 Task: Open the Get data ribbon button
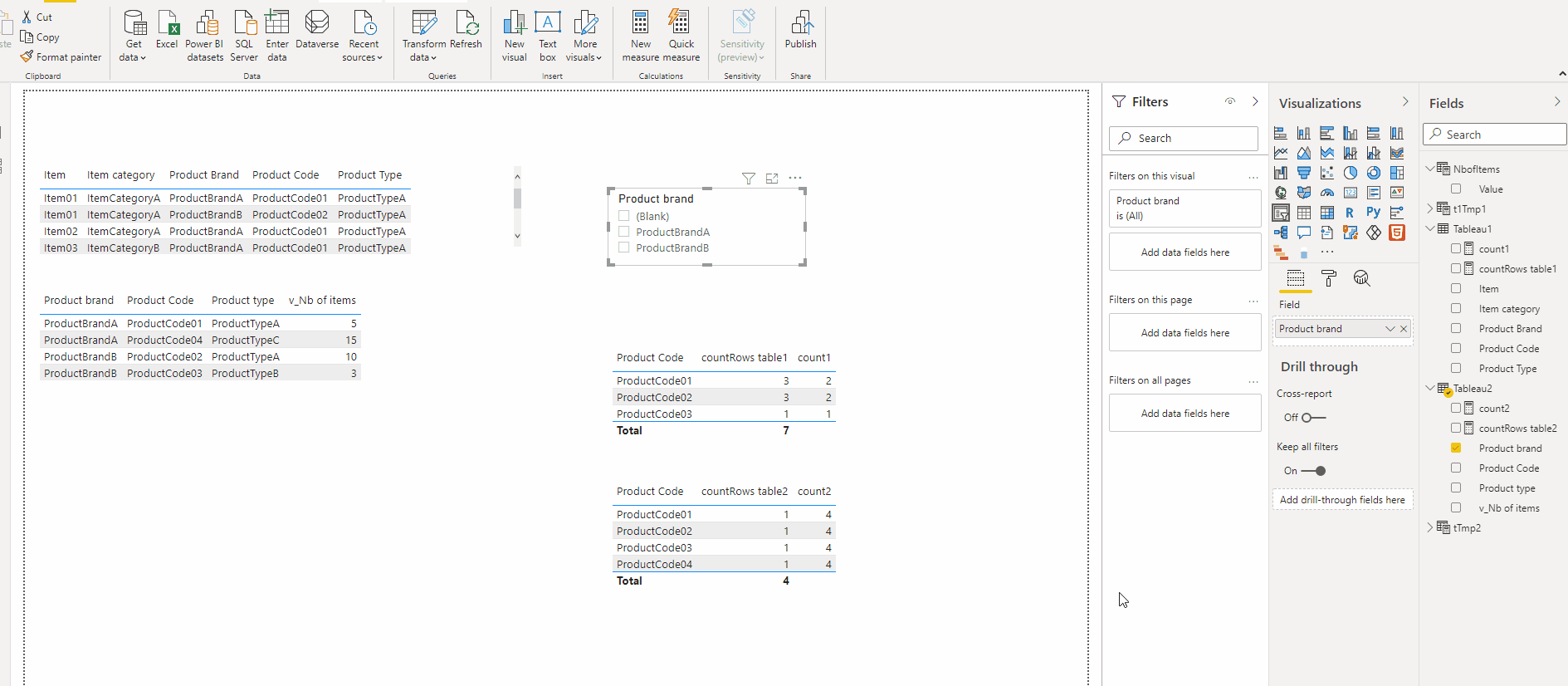pyautogui.click(x=134, y=37)
